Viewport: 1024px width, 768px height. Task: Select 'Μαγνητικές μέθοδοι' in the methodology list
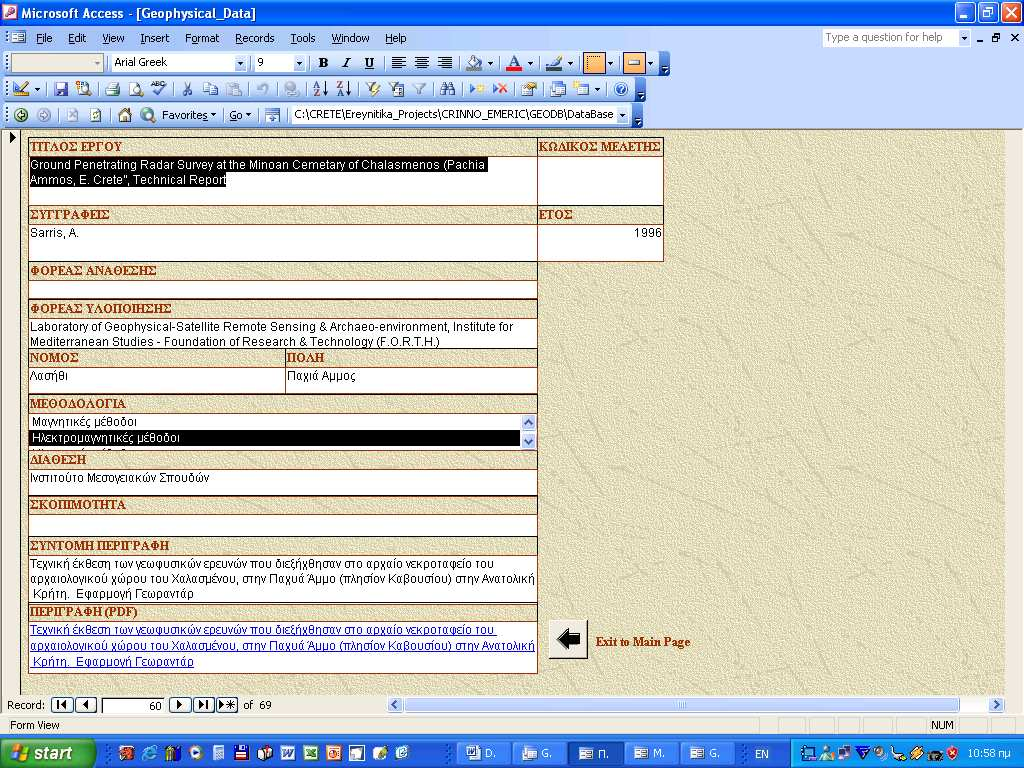click(274, 422)
